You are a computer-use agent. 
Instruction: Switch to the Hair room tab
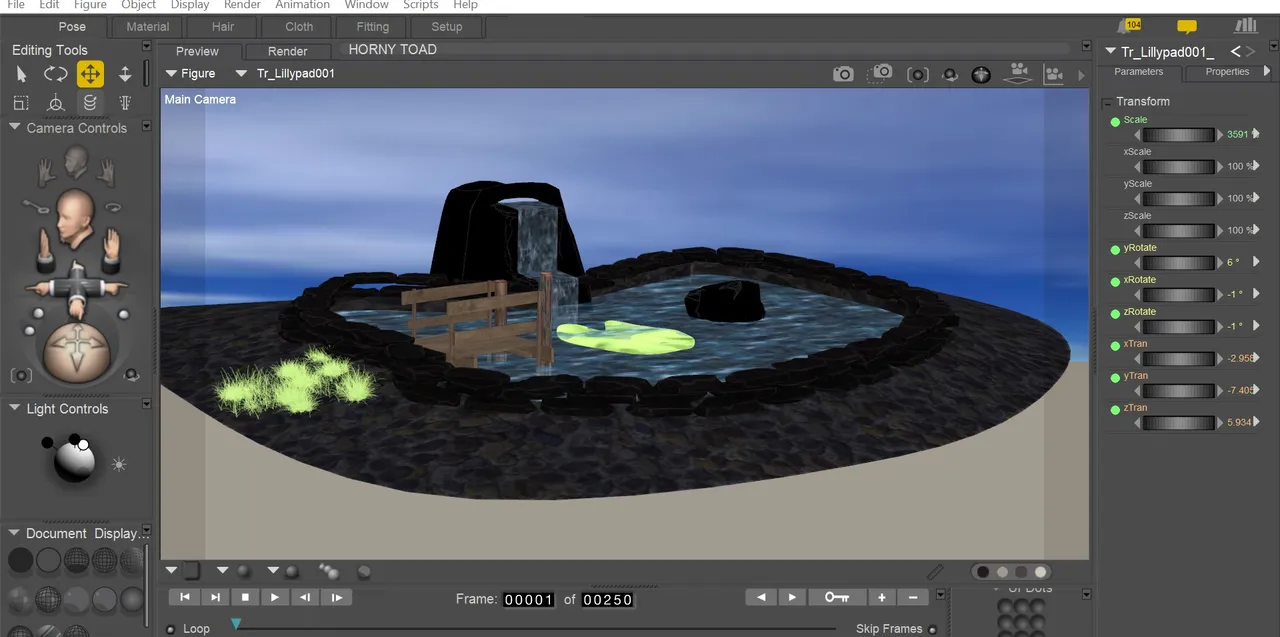tap(223, 27)
